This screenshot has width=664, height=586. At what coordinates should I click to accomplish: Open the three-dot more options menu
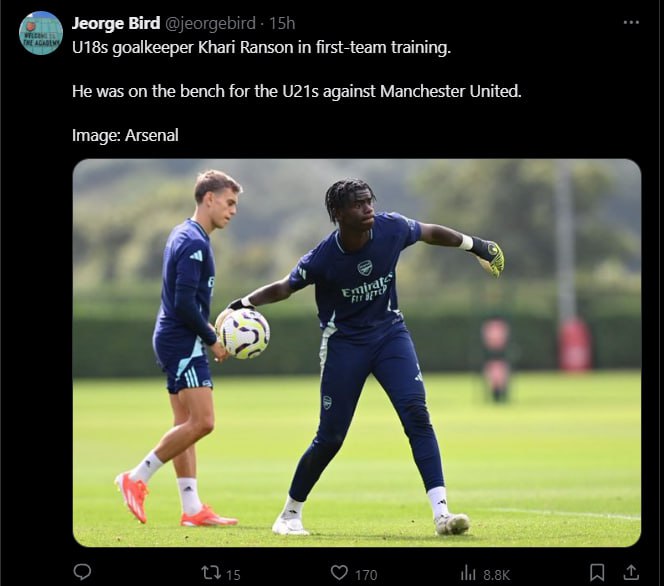[x=631, y=22]
